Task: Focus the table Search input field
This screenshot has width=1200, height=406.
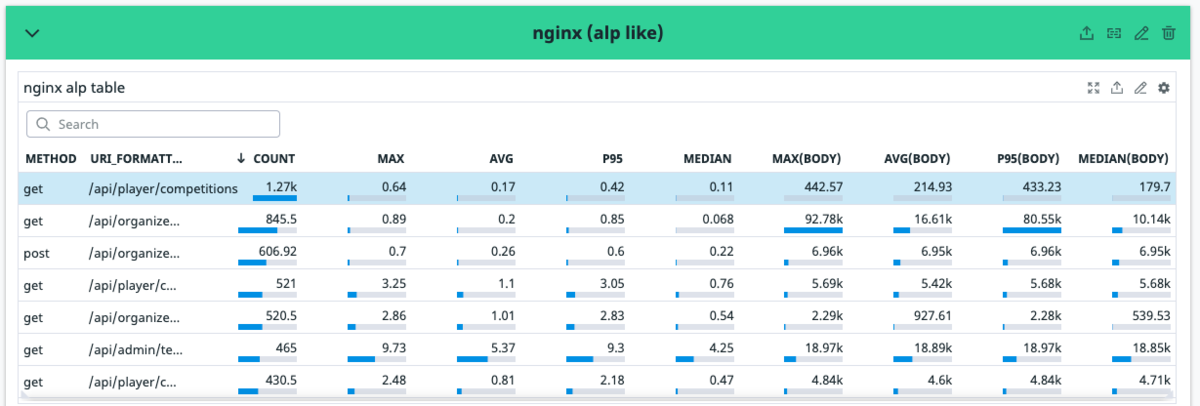Action: [x=153, y=124]
